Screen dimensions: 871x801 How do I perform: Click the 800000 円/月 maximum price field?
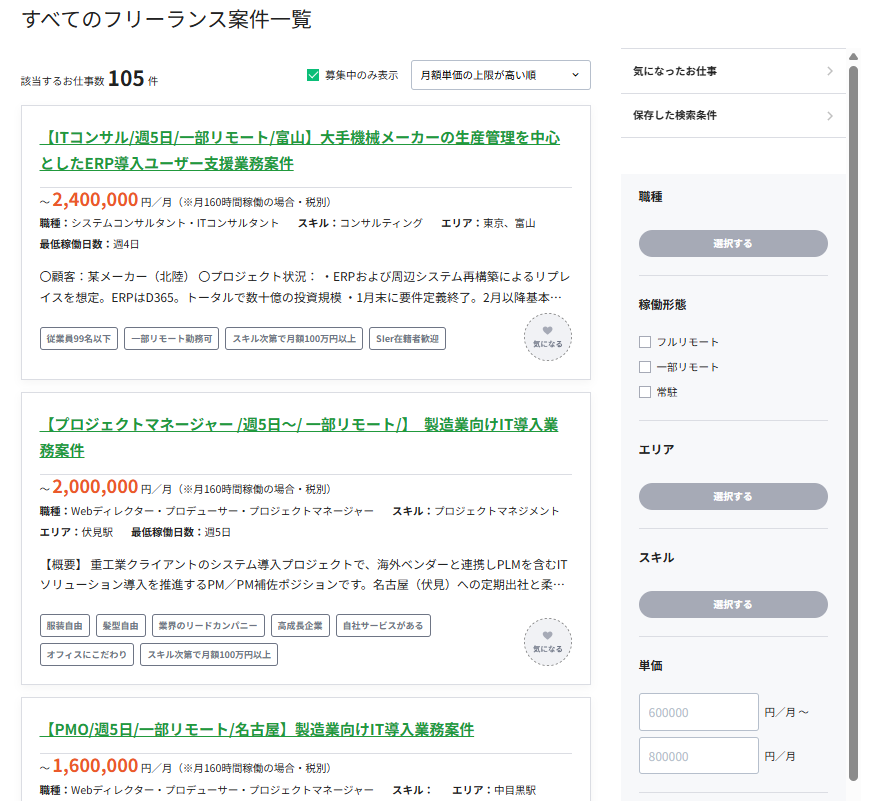click(698, 755)
